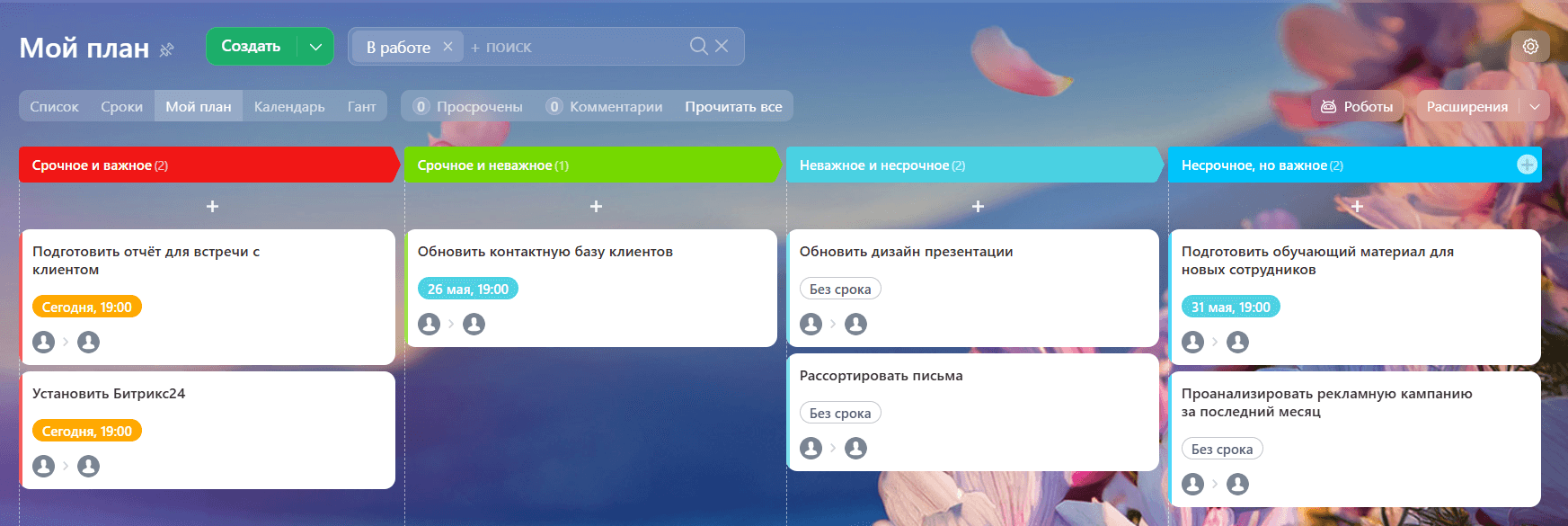
Task: Switch to the Гант tab
Action: (x=361, y=106)
